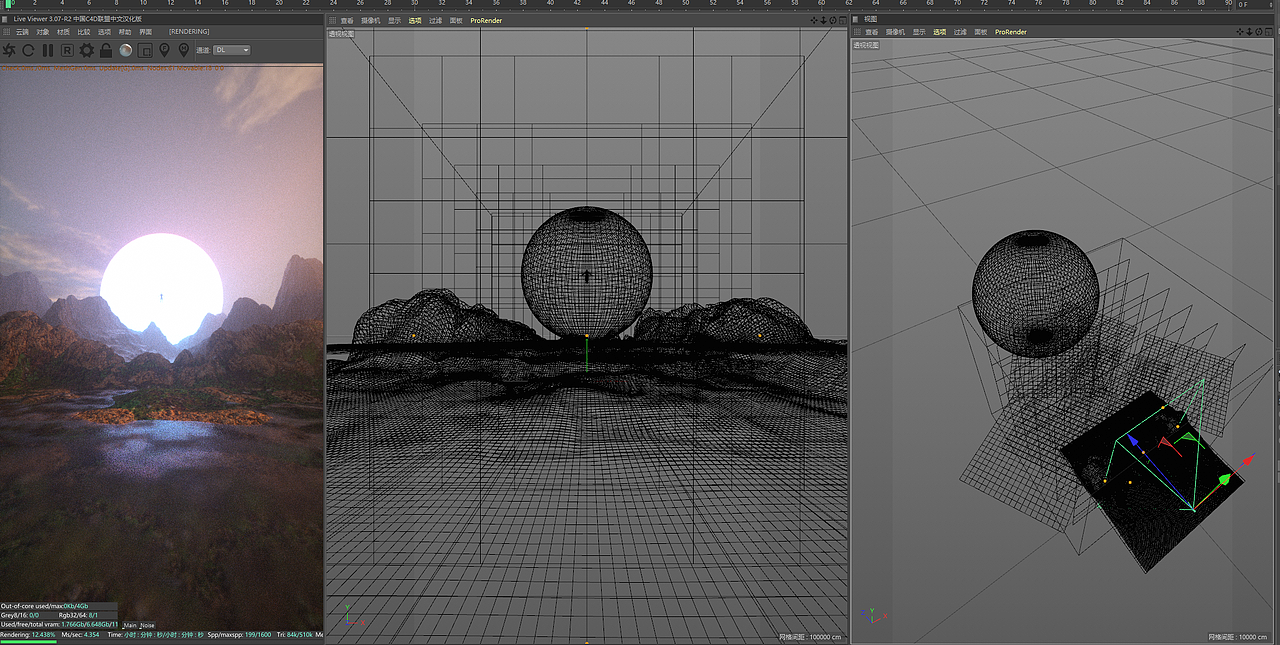
Task: Click the Rendering 12.438% status text
Action: tap(28, 635)
